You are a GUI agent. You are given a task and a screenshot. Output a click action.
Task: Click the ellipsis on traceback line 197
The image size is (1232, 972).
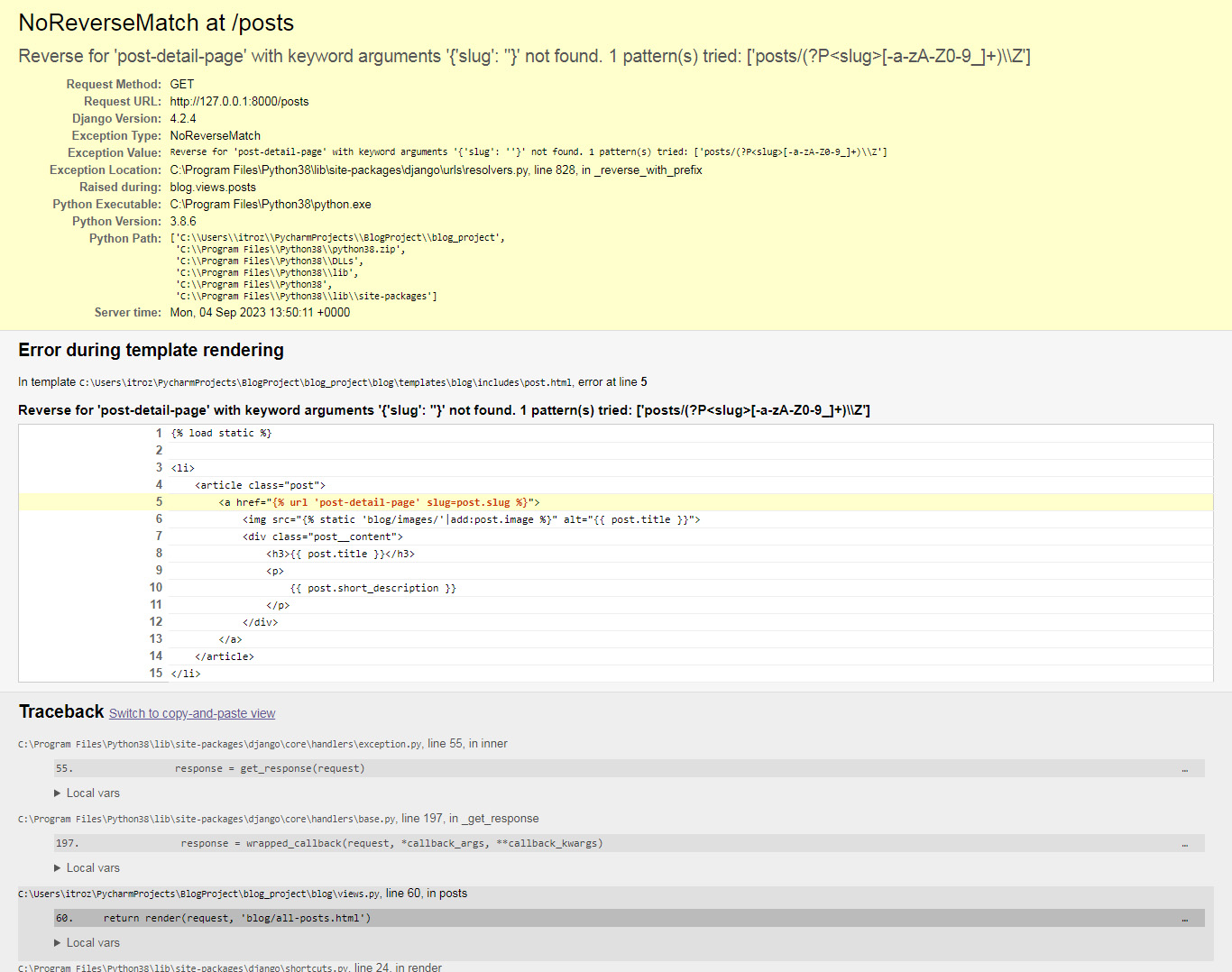pyautogui.click(x=1184, y=844)
